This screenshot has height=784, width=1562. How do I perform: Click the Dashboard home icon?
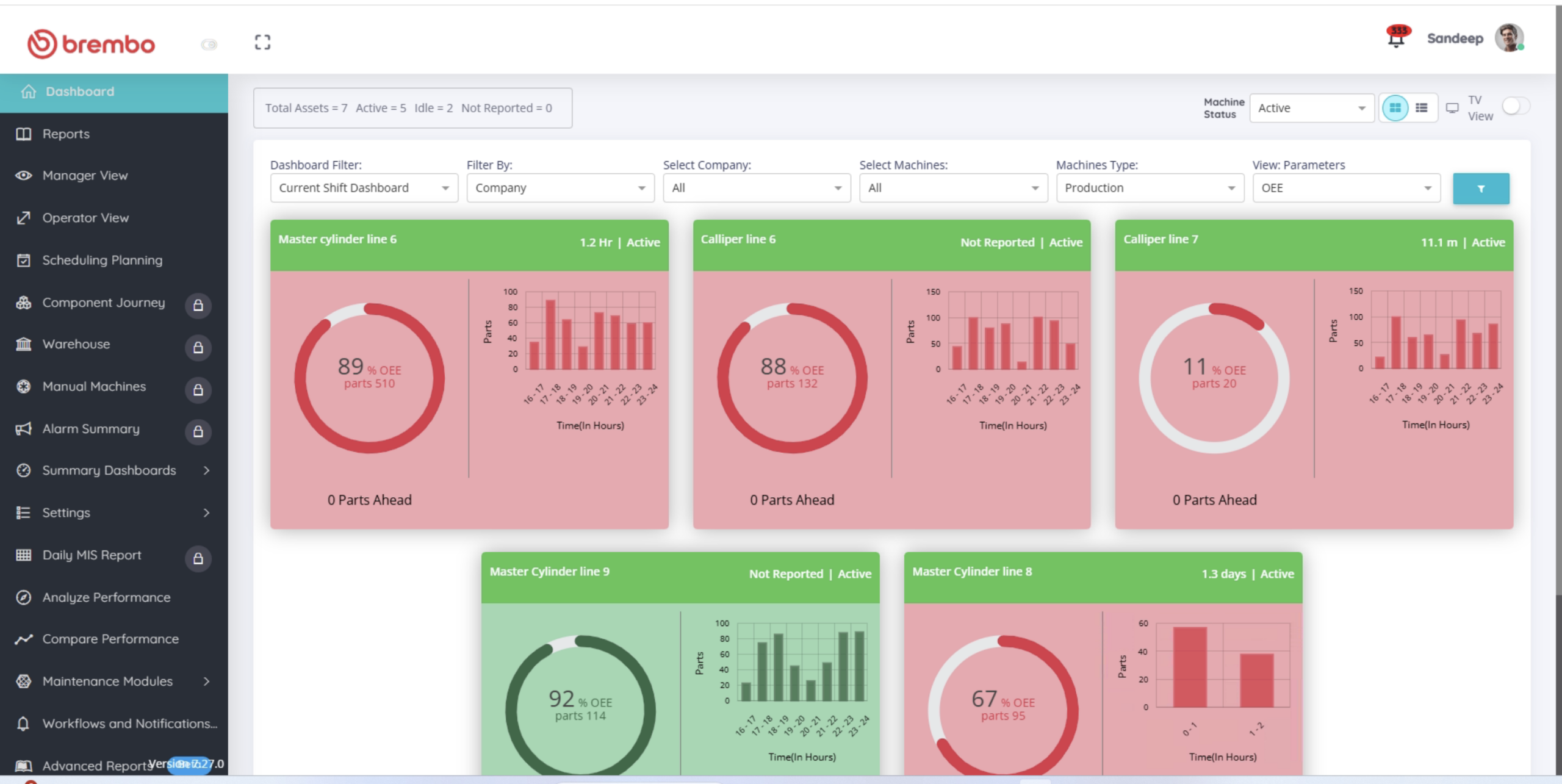point(28,92)
